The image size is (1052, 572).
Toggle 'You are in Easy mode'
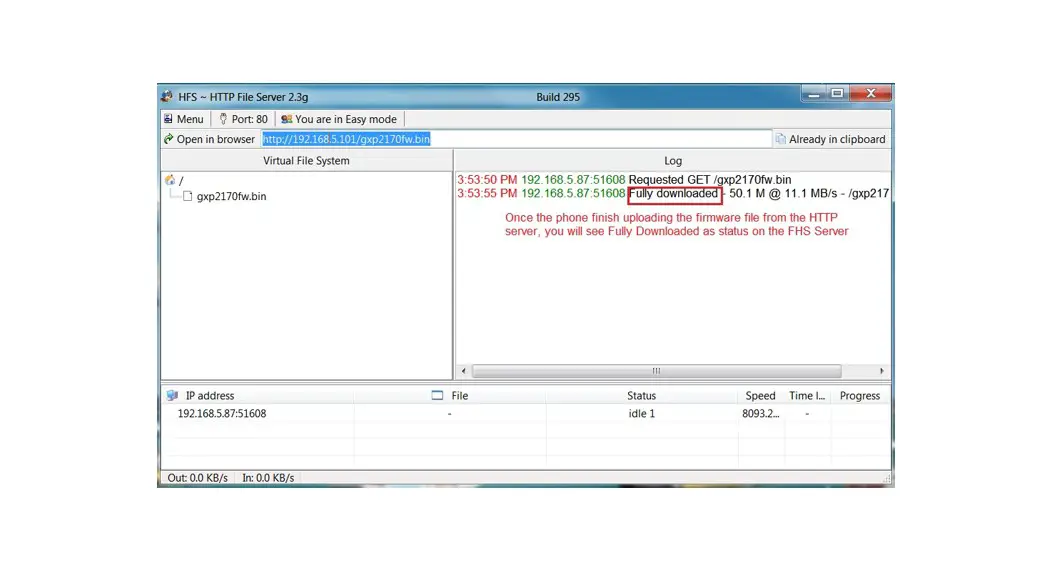[339, 119]
